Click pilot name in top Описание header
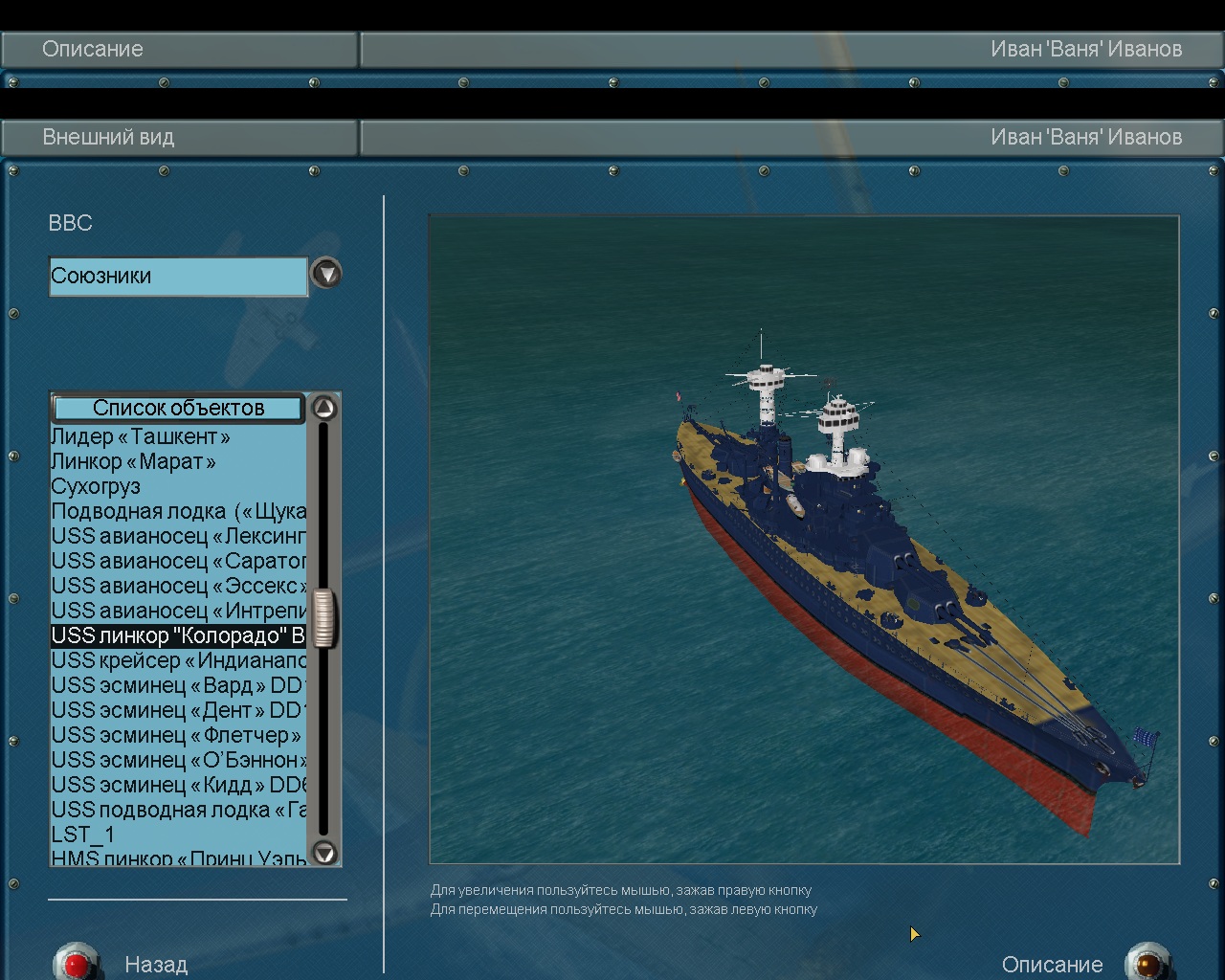Screen dimensions: 1225x980 click(x=1086, y=49)
